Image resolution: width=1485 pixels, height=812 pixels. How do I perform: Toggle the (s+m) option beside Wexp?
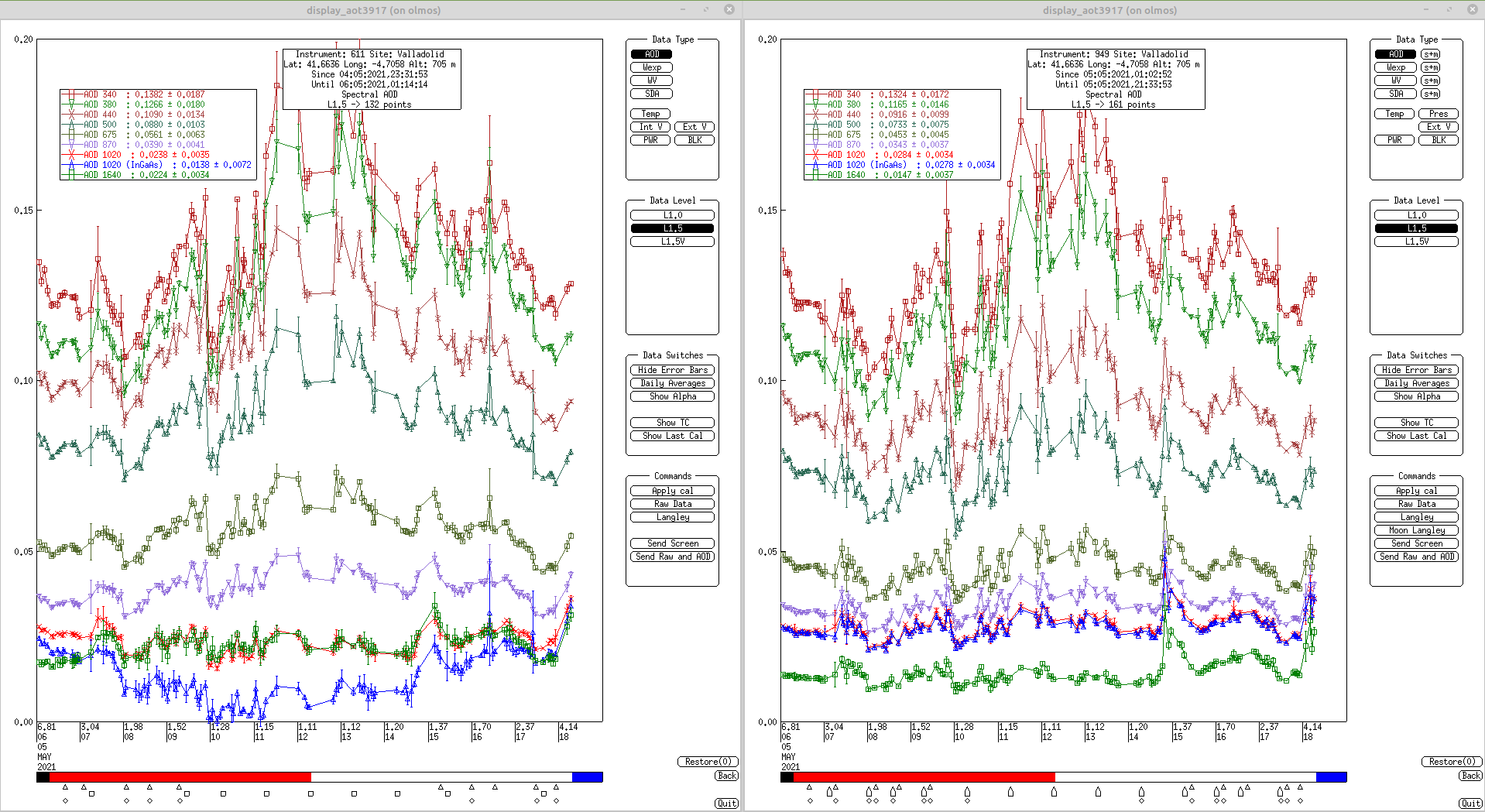1431,67
